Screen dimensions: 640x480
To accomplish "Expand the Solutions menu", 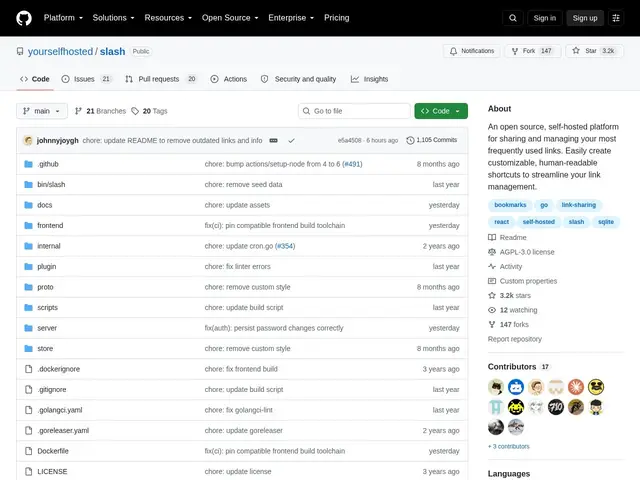I will click(113, 18).
